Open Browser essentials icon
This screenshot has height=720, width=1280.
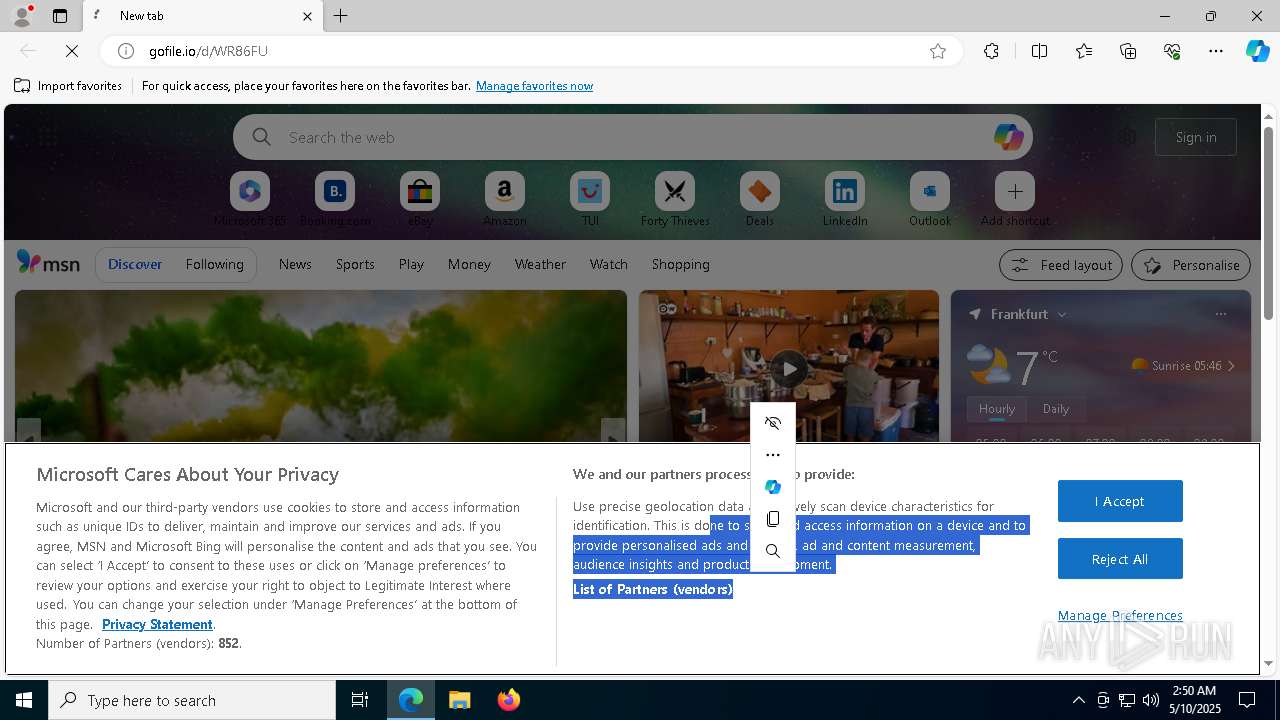[x=1172, y=51]
